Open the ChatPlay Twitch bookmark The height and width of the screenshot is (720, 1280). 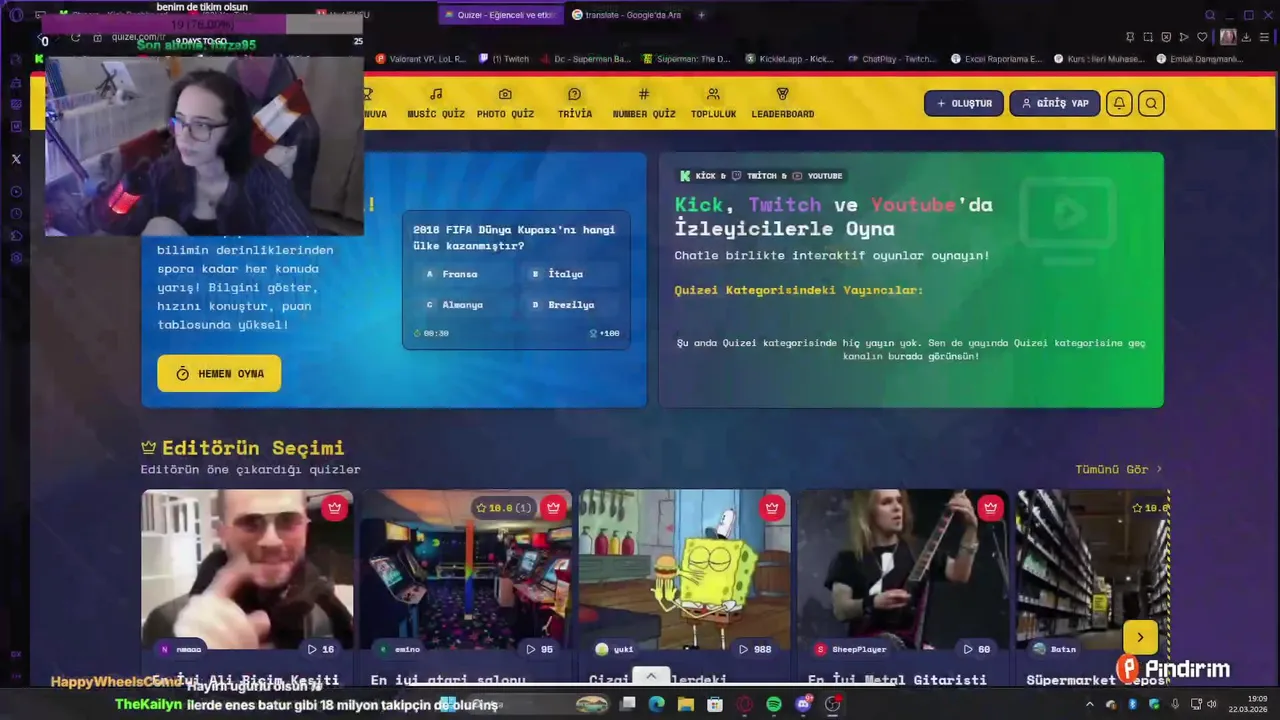pyautogui.click(x=892, y=59)
